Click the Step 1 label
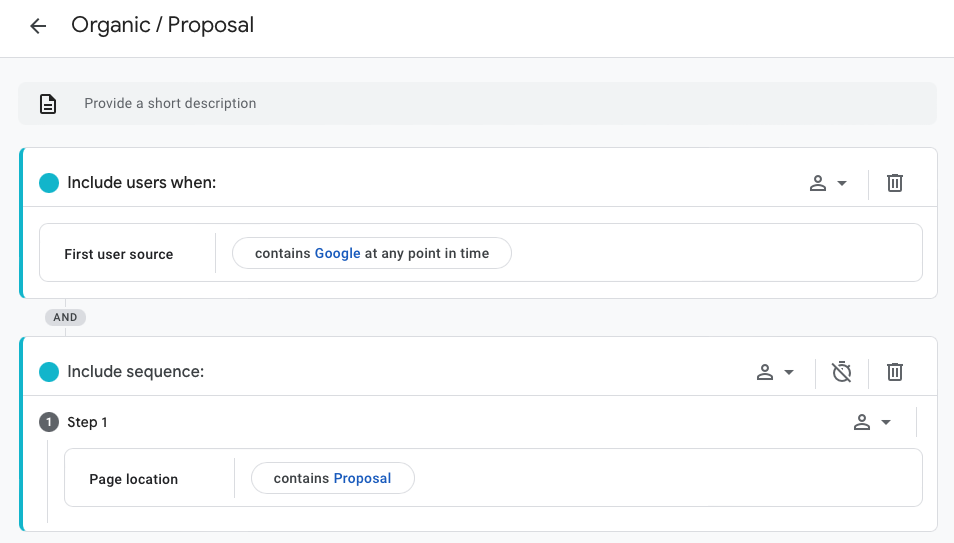The width and height of the screenshot is (954, 543). [x=87, y=422]
